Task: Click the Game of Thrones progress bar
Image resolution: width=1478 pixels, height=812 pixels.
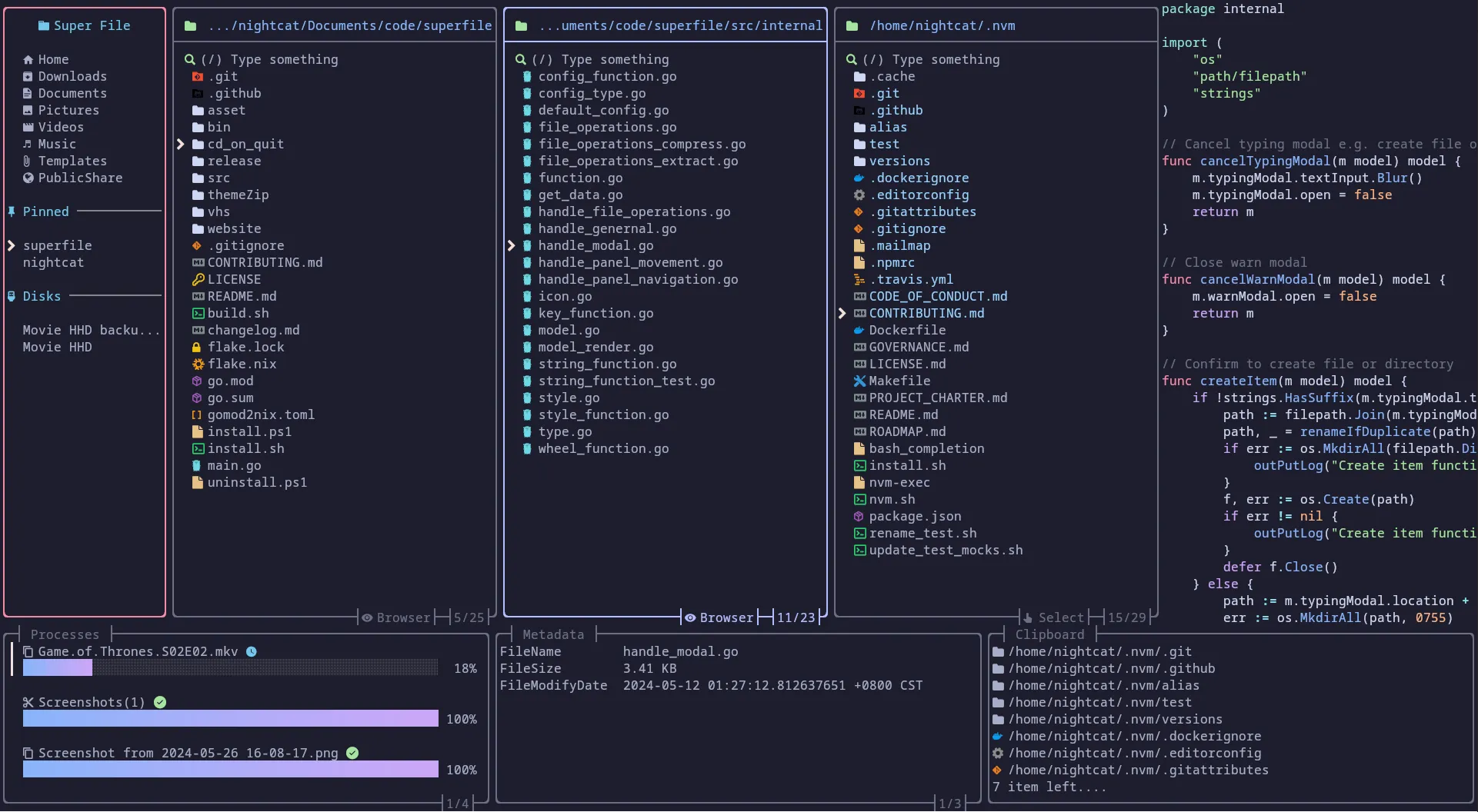Action: pyautogui.click(x=229, y=668)
